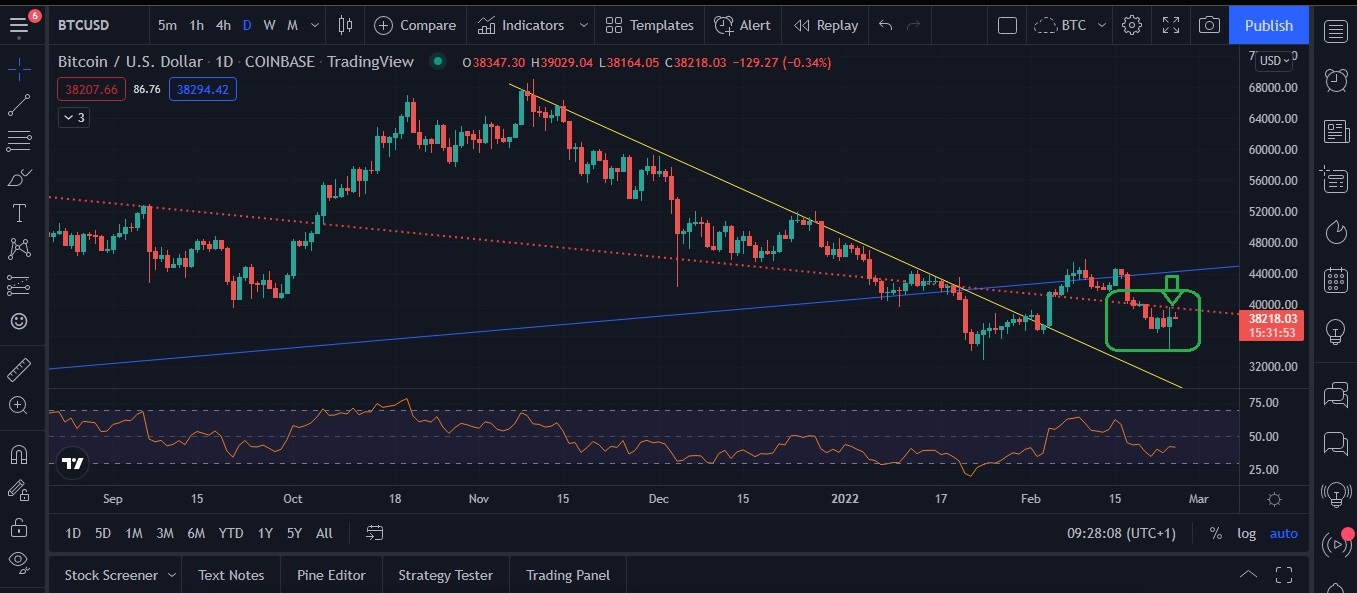This screenshot has width=1357, height=593.
Task: Open the Fibonacci retracement tools
Action: (x=19, y=141)
